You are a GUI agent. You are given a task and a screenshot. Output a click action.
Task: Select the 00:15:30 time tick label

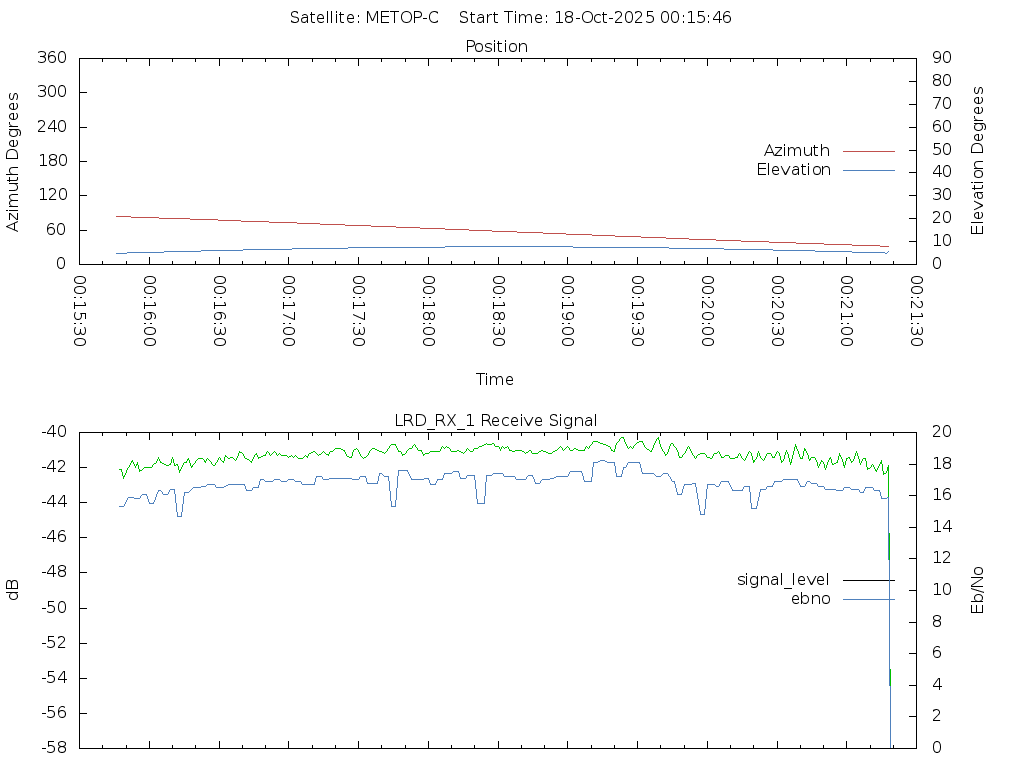pyautogui.click(x=80, y=312)
